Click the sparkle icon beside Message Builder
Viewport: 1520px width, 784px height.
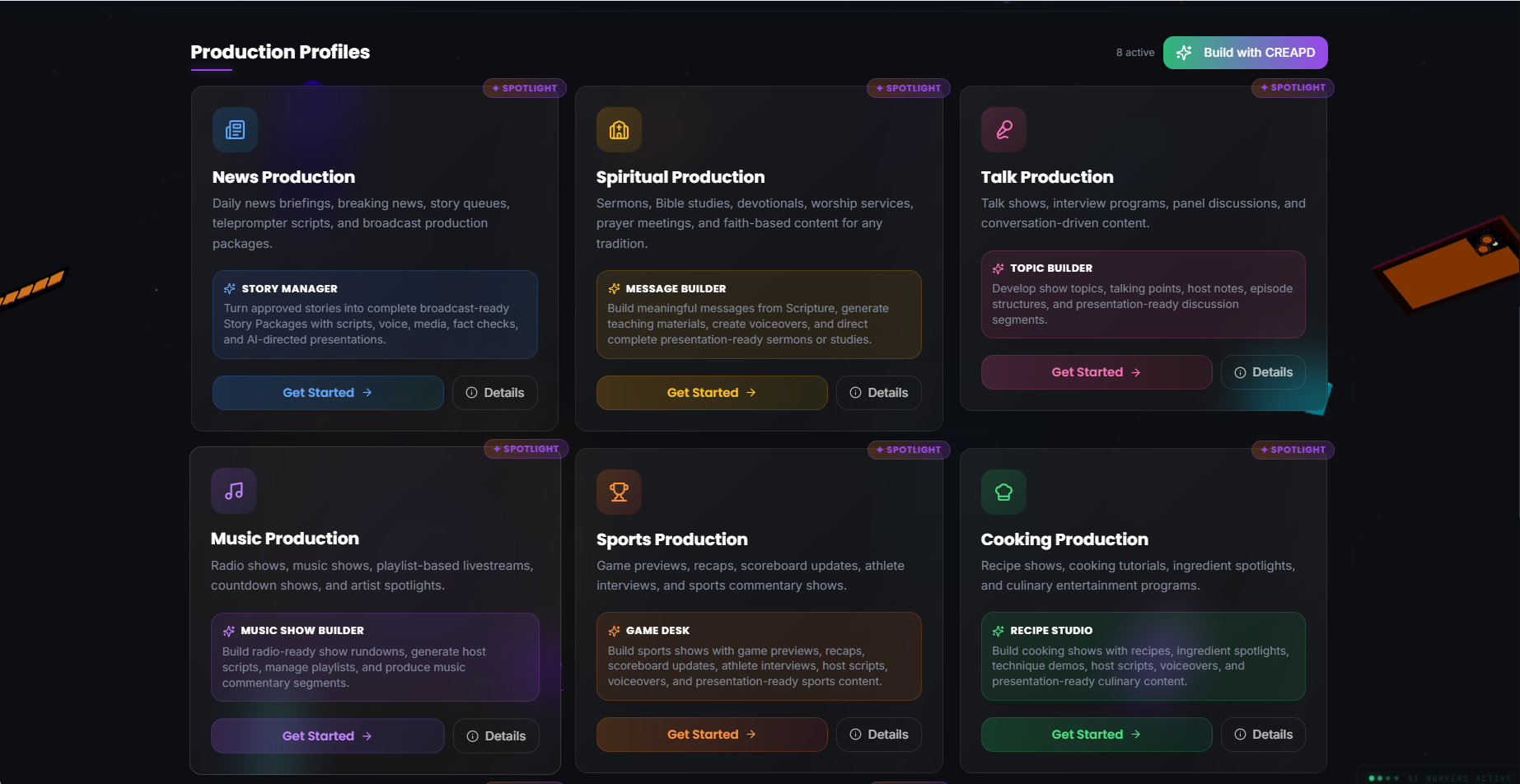tap(614, 288)
